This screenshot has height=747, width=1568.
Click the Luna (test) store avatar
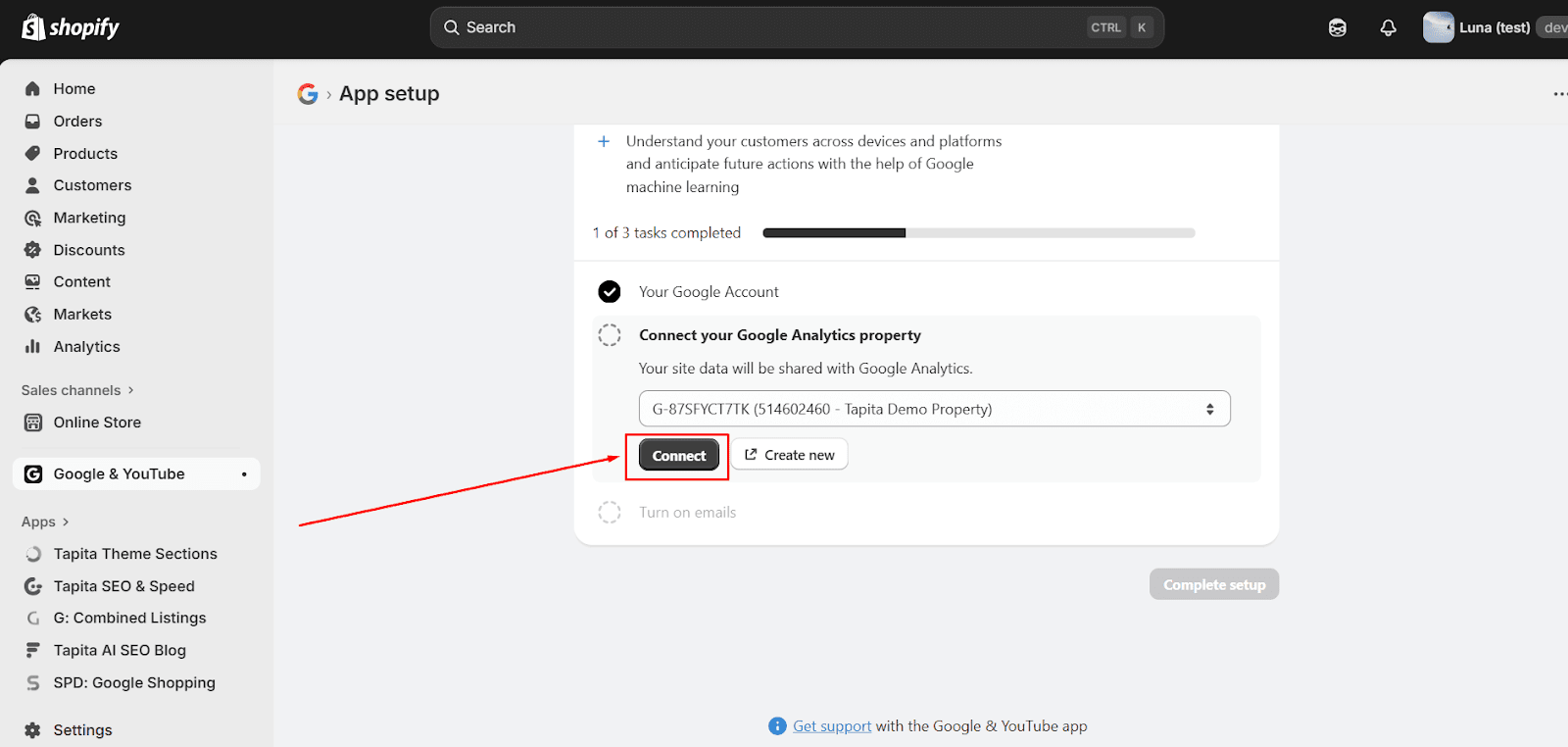(1438, 27)
